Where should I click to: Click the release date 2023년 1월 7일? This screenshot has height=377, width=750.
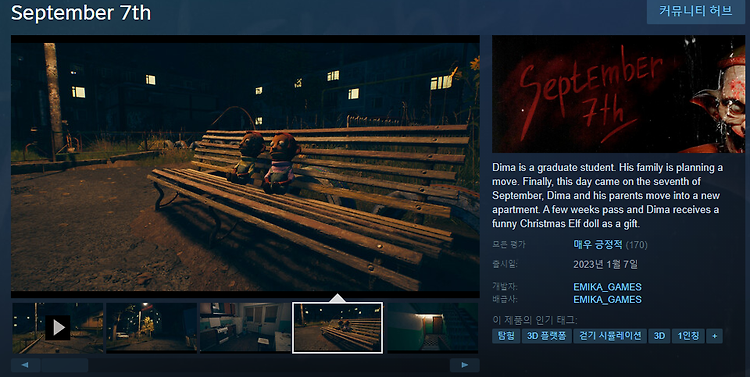605,264
